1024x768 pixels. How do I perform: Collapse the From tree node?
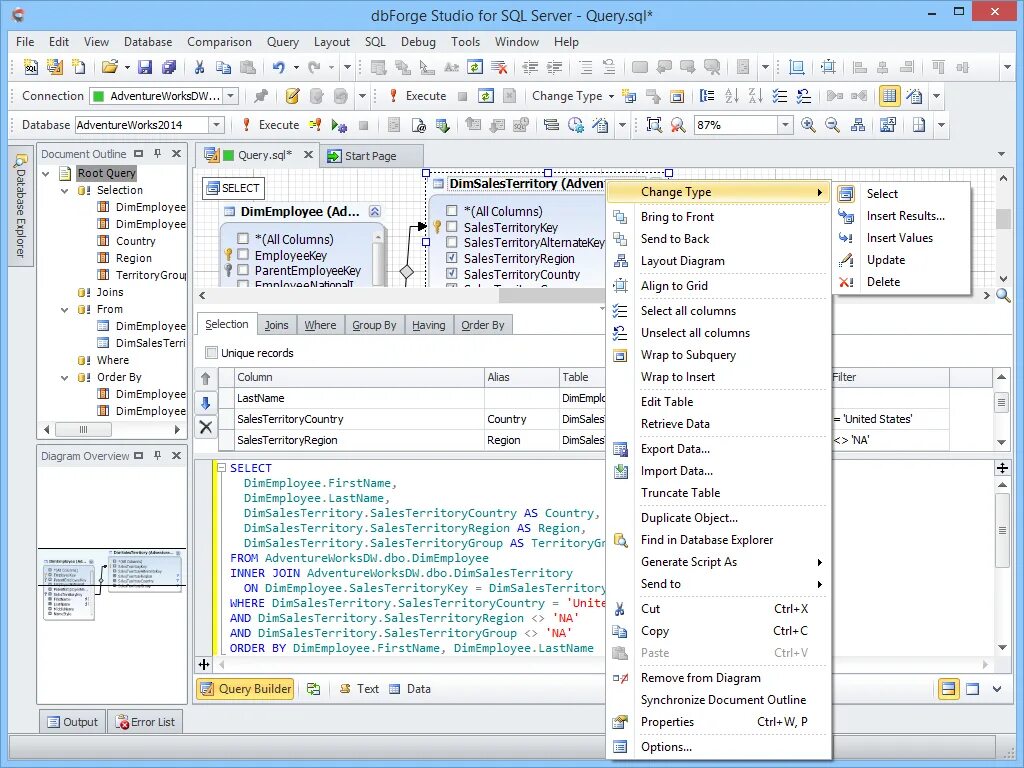[65, 309]
